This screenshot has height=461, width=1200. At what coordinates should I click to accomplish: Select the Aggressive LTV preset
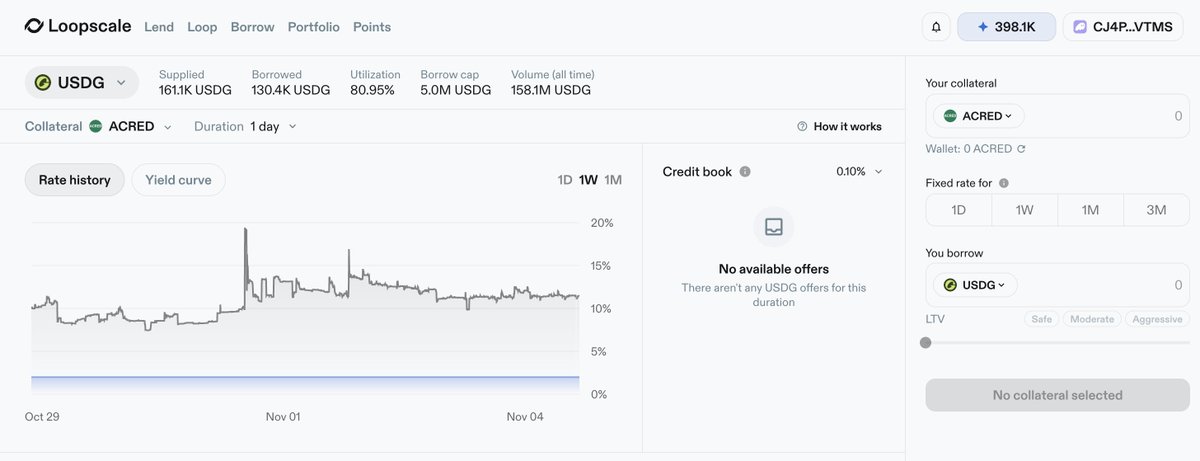pos(1157,319)
